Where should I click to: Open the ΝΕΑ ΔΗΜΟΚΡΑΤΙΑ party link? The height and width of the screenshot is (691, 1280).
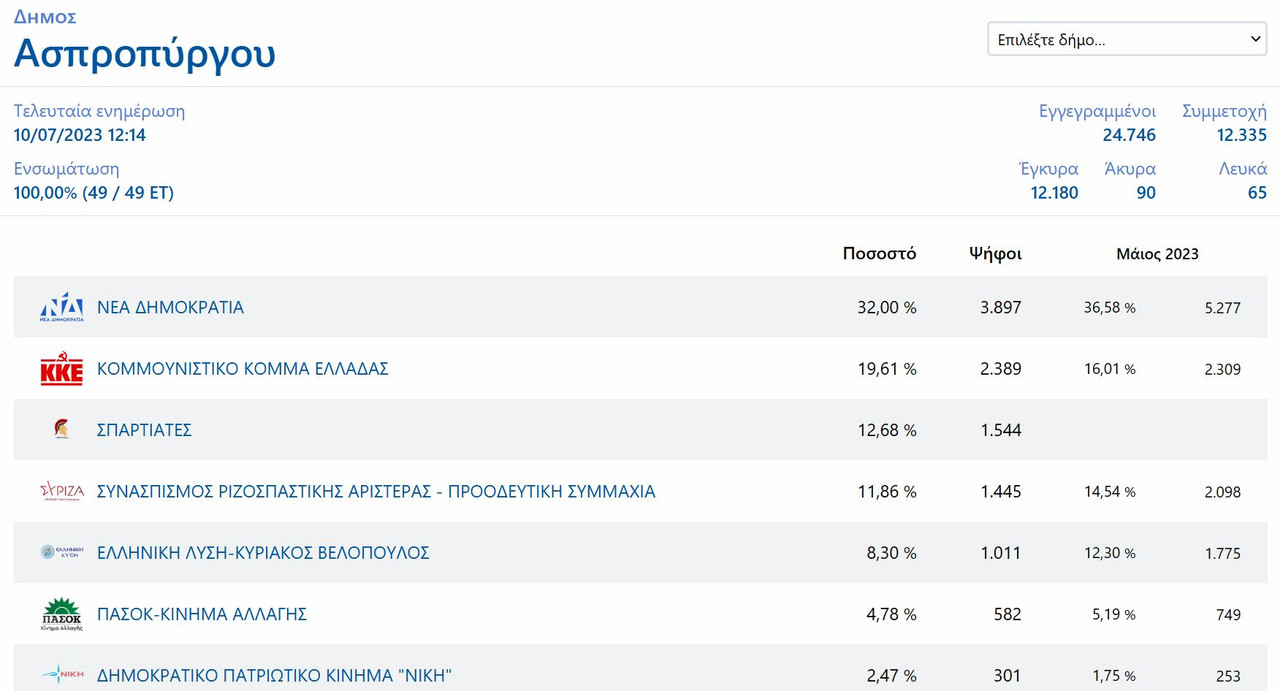pos(170,308)
